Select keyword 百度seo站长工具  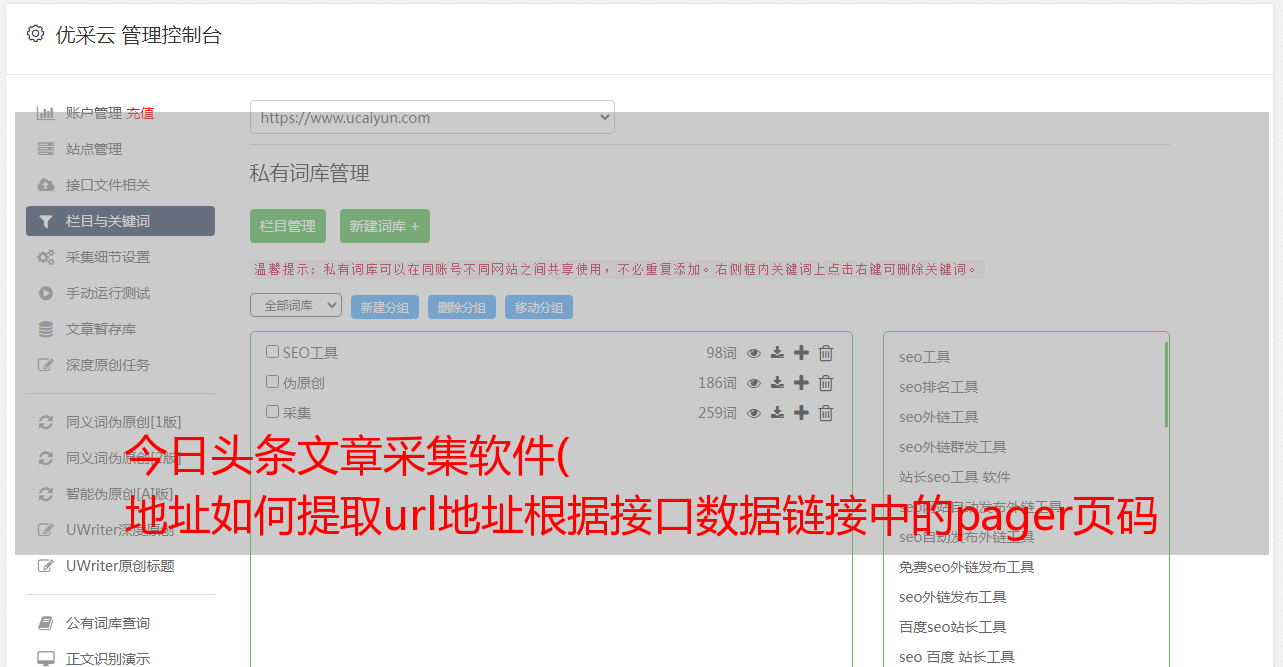pyautogui.click(x=953, y=627)
